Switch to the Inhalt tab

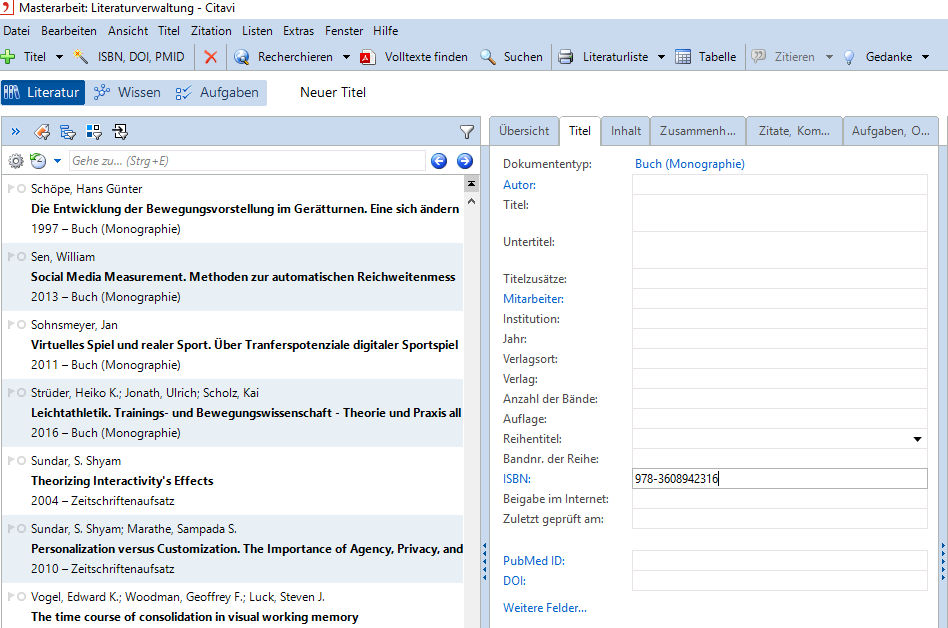tap(626, 131)
